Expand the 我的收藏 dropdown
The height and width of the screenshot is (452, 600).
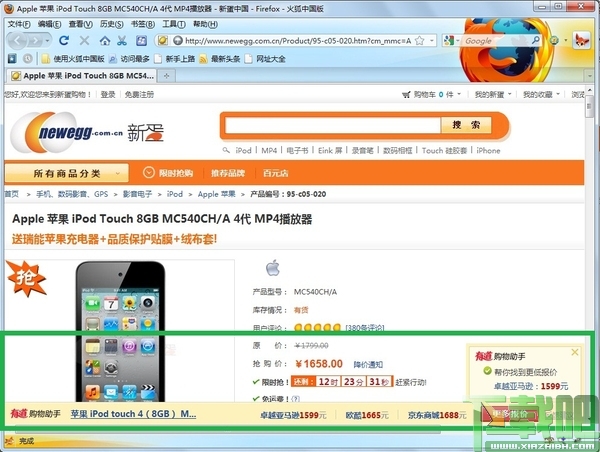541,94
